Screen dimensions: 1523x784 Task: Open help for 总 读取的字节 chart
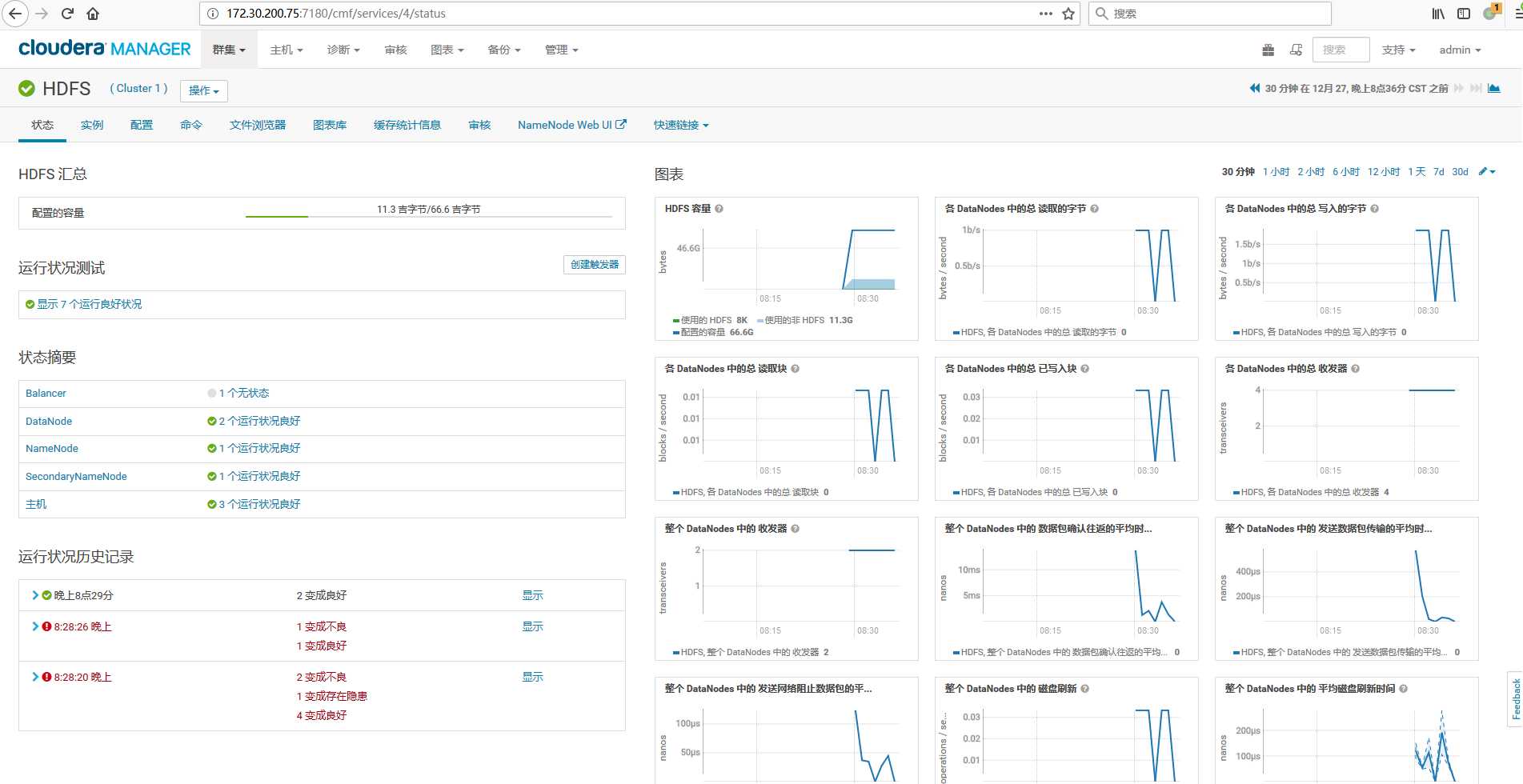pyautogui.click(x=1094, y=209)
